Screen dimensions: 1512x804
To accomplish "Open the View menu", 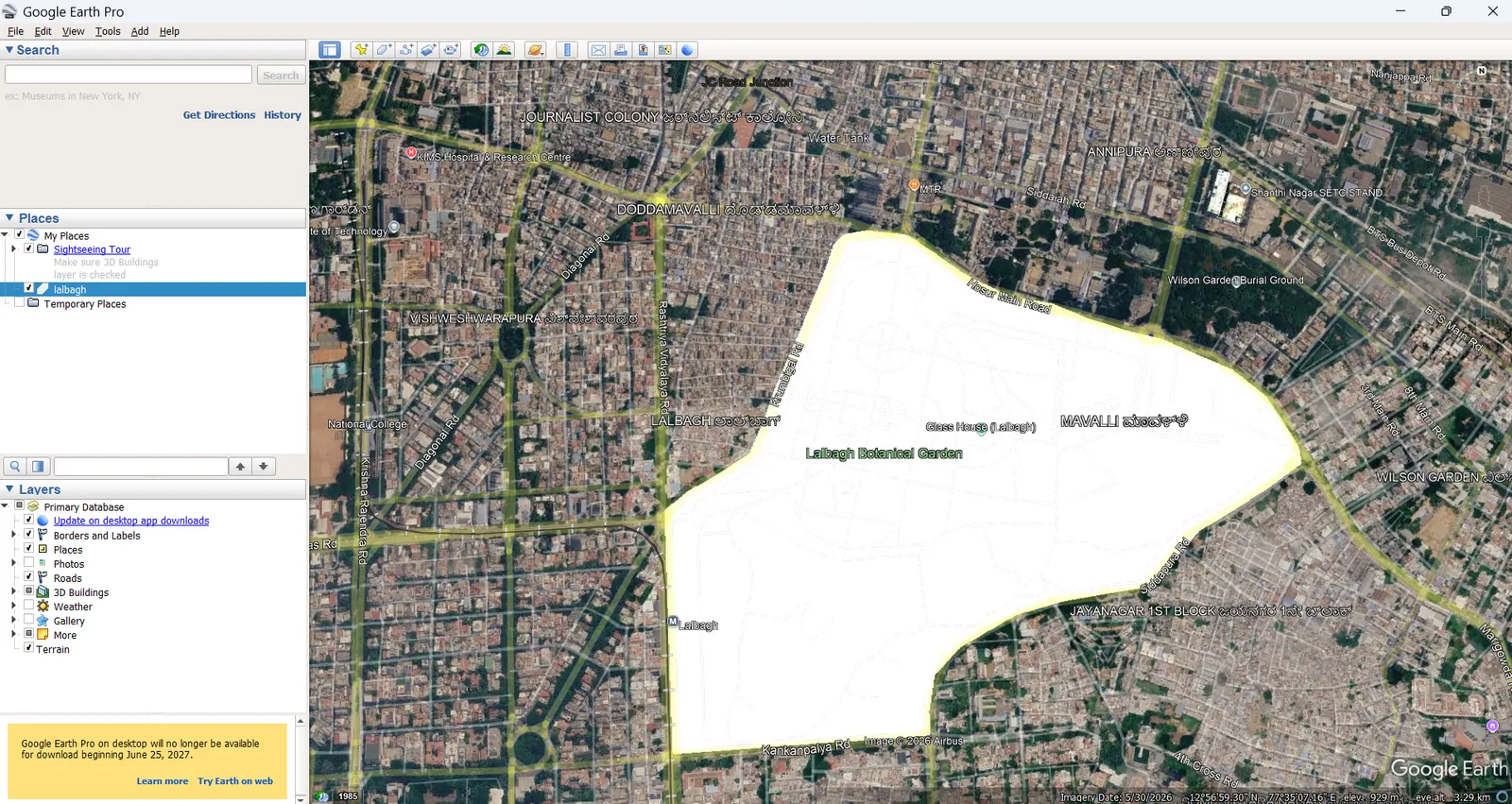I will pos(73,31).
